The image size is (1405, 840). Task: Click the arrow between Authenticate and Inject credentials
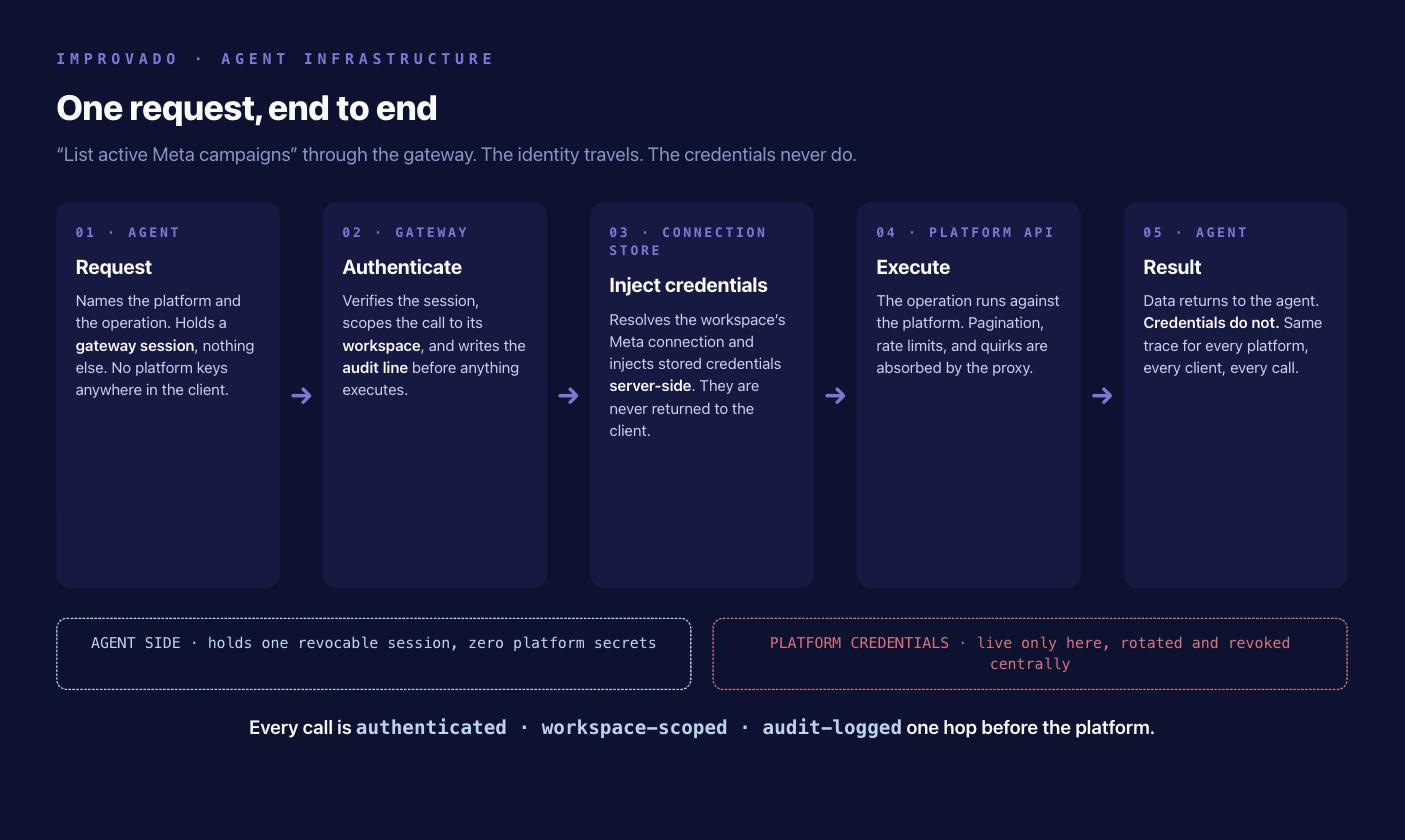[568, 396]
